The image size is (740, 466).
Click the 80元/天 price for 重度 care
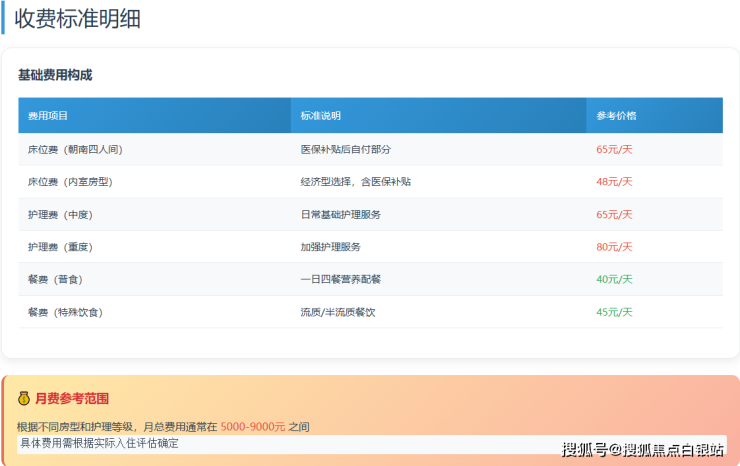click(x=614, y=247)
